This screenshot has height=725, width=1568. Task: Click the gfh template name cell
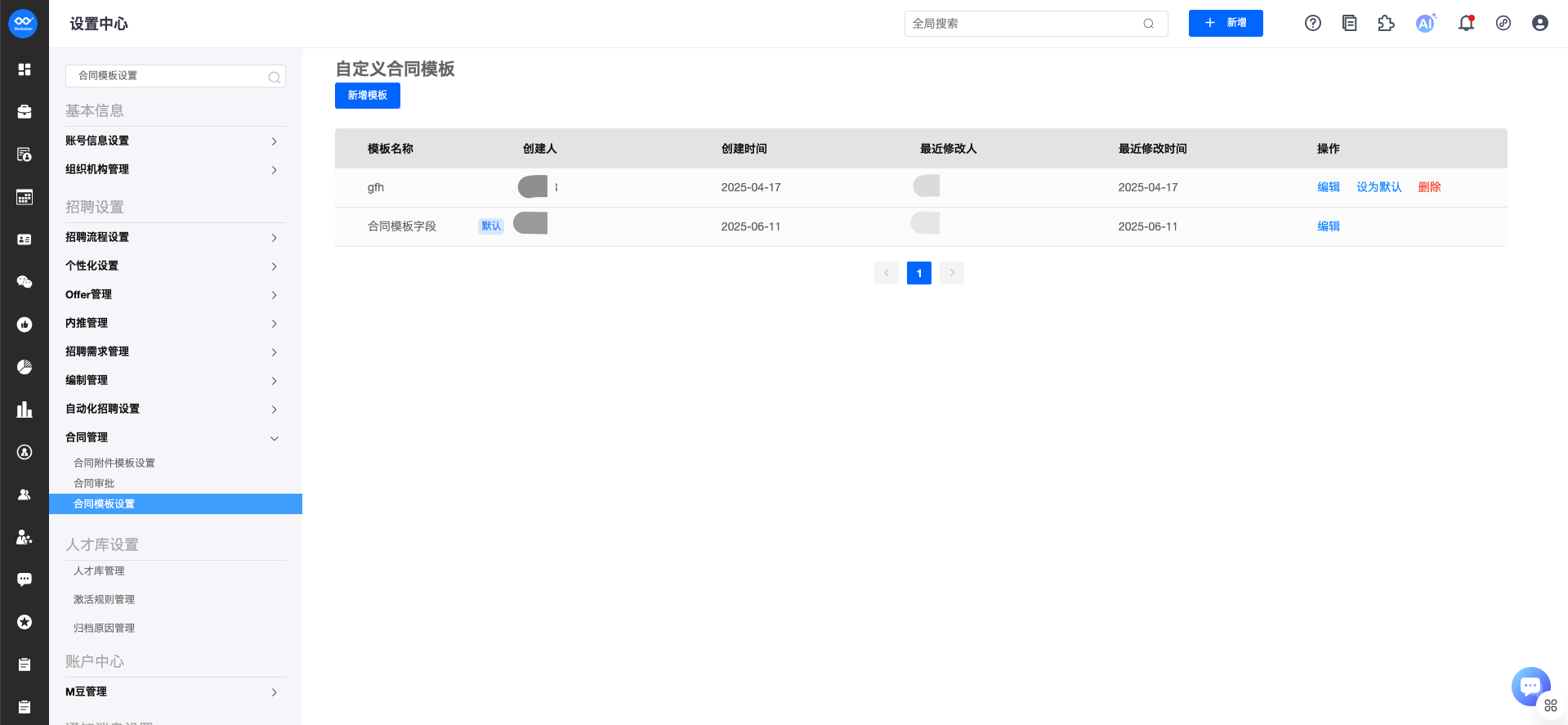(x=376, y=187)
